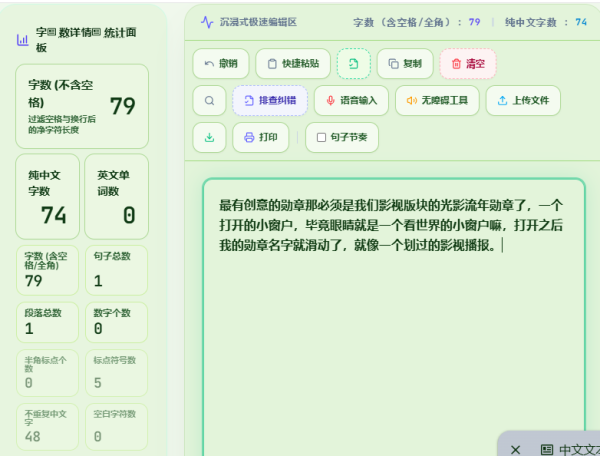Click the microphone icon on 语音输入
The width and height of the screenshot is (600, 456).
pyautogui.click(x=330, y=101)
